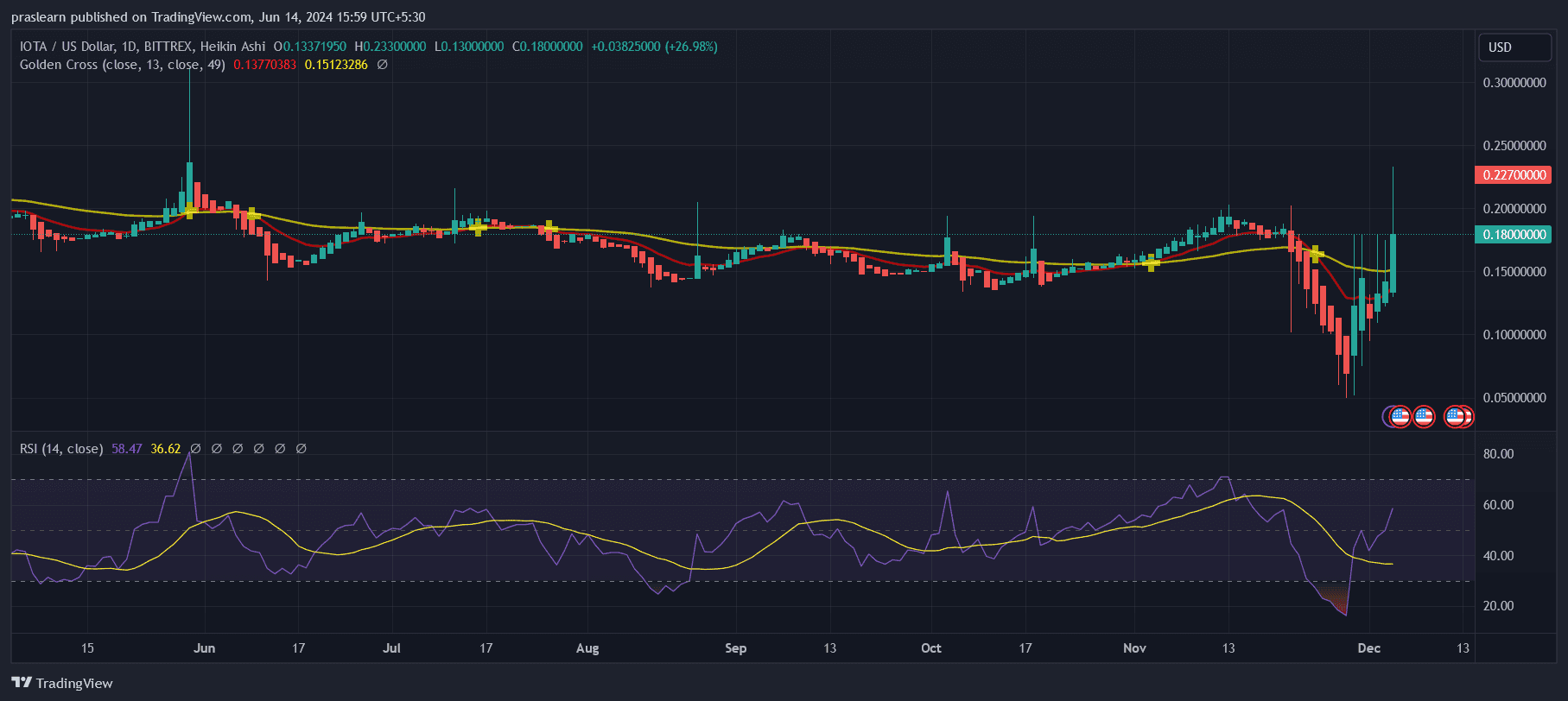
Task: Click the 80.00 RSI axis label
Action: [x=1499, y=454]
